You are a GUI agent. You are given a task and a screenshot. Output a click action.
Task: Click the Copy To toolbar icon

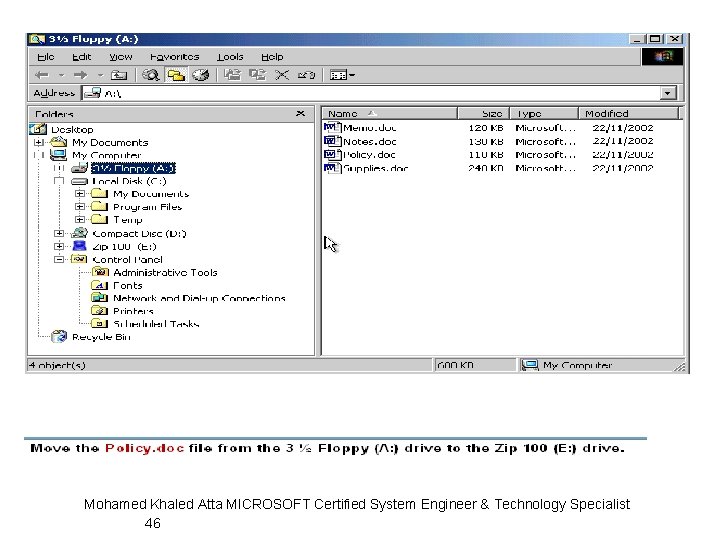tap(257, 75)
